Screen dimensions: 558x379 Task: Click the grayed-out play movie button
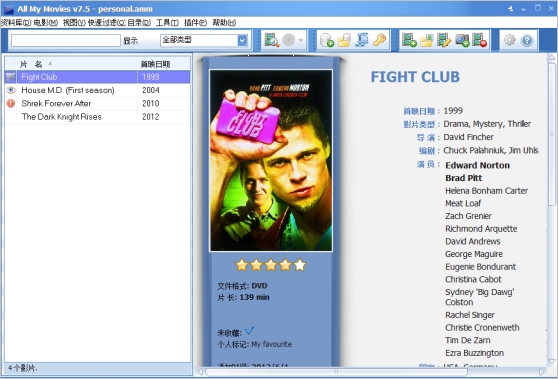(288, 40)
